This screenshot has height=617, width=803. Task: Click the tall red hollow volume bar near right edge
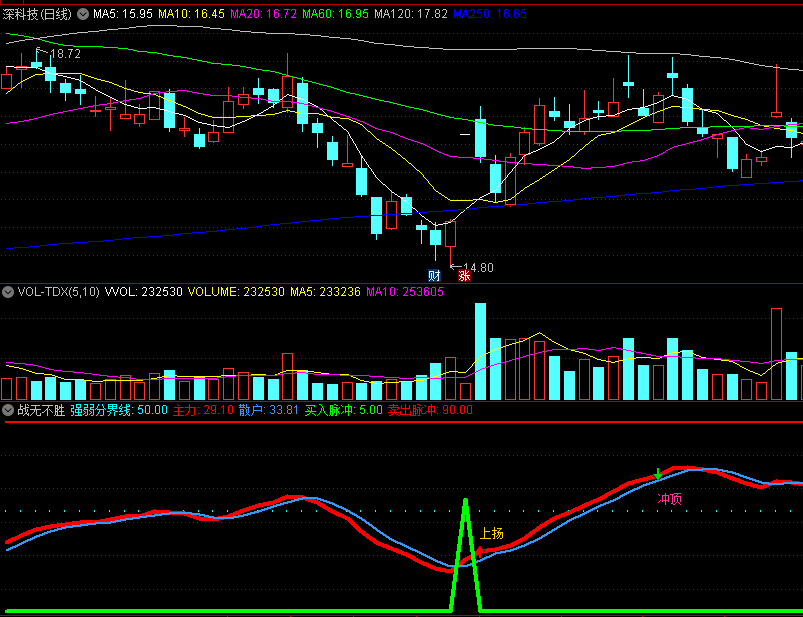pos(776,354)
